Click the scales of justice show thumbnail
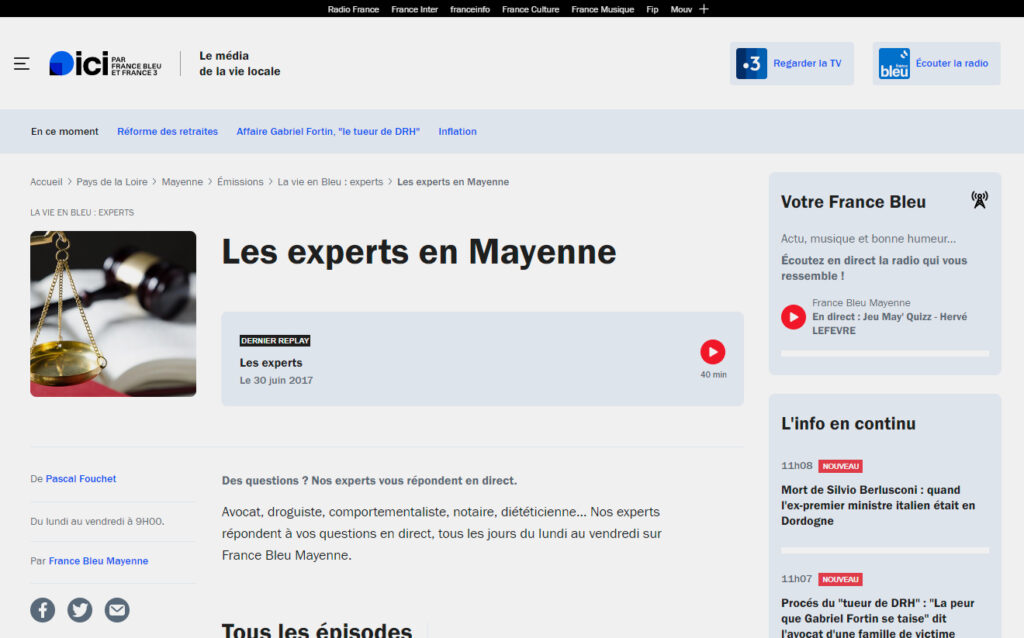 point(113,313)
